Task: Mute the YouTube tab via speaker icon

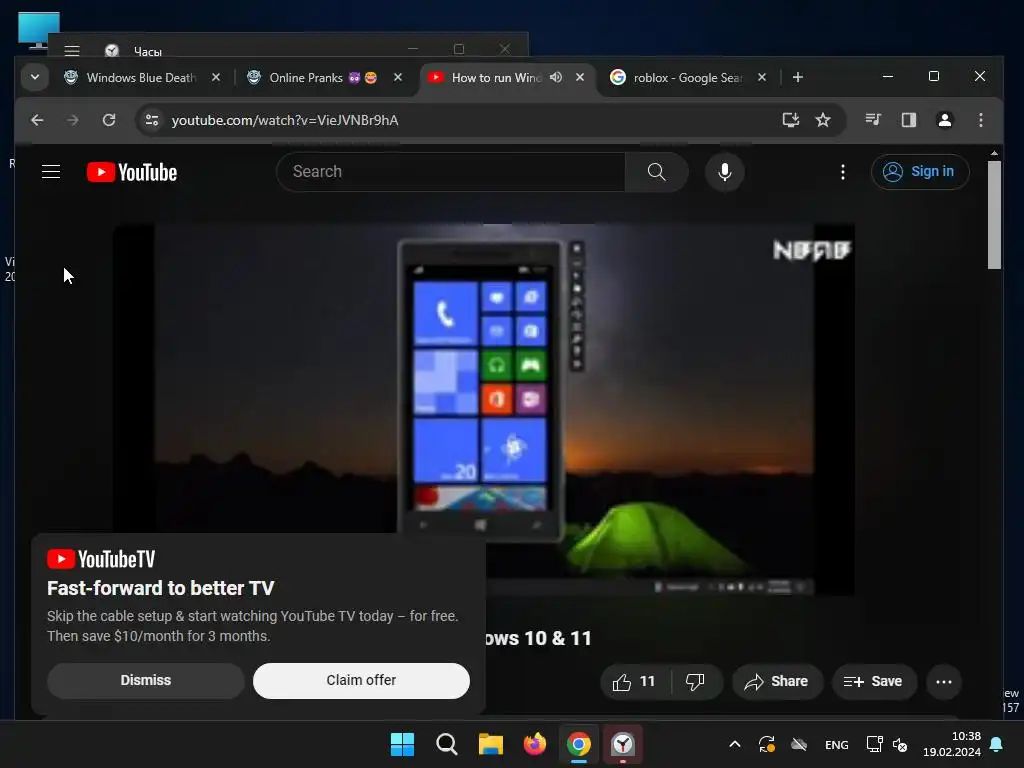Action: [556, 77]
